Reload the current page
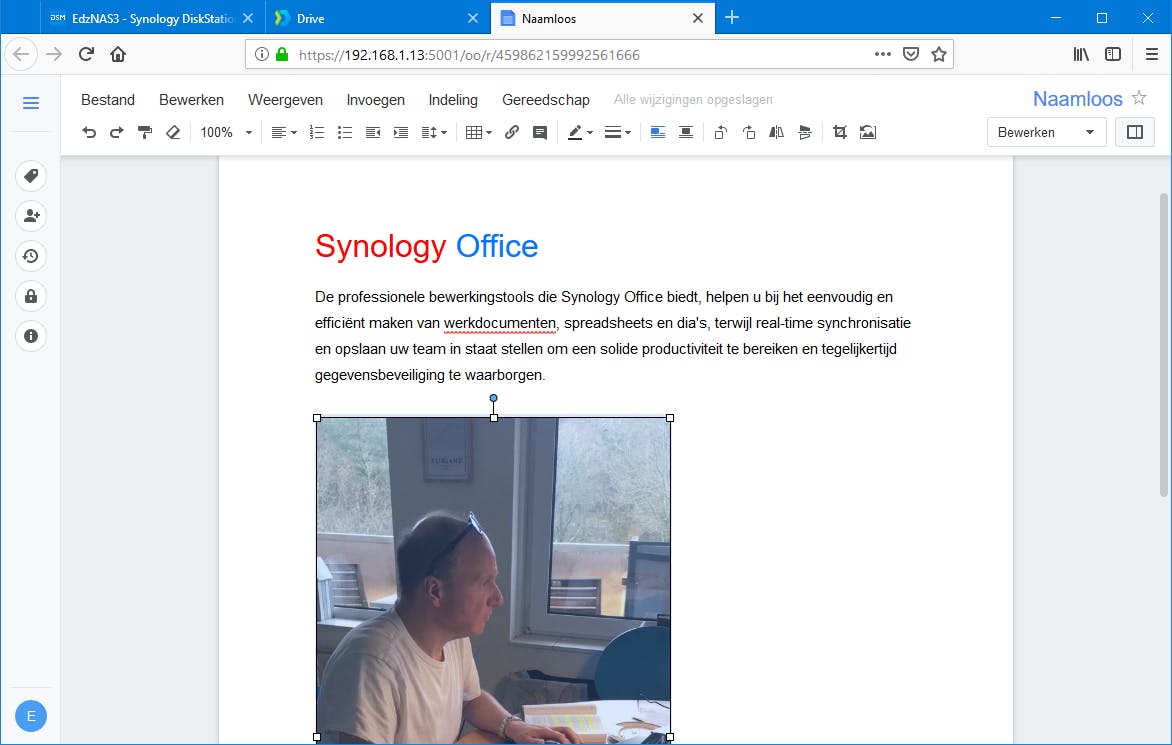This screenshot has width=1172, height=745. (x=87, y=54)
